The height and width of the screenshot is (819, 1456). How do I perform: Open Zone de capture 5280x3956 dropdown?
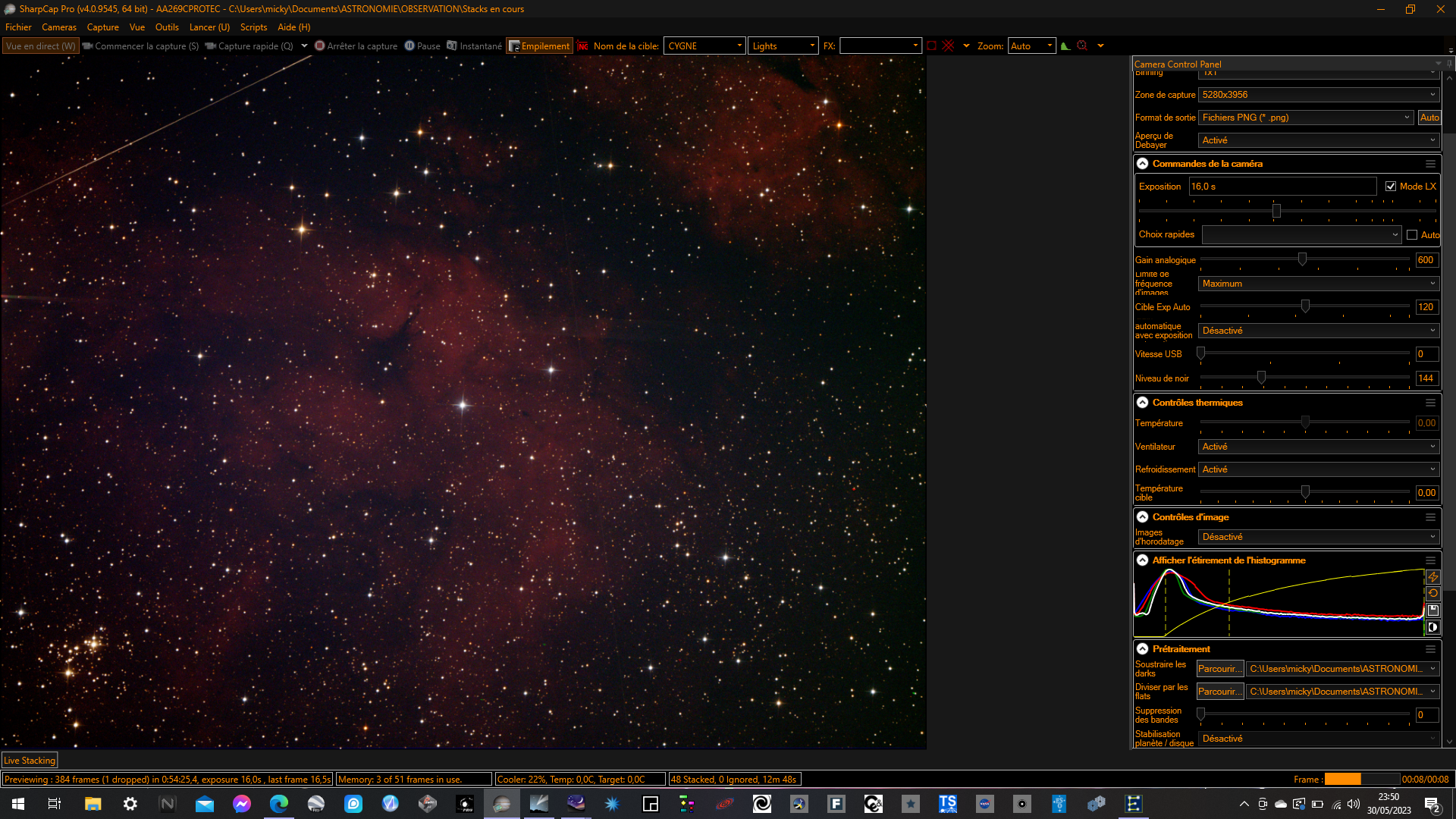[1318, 95]
